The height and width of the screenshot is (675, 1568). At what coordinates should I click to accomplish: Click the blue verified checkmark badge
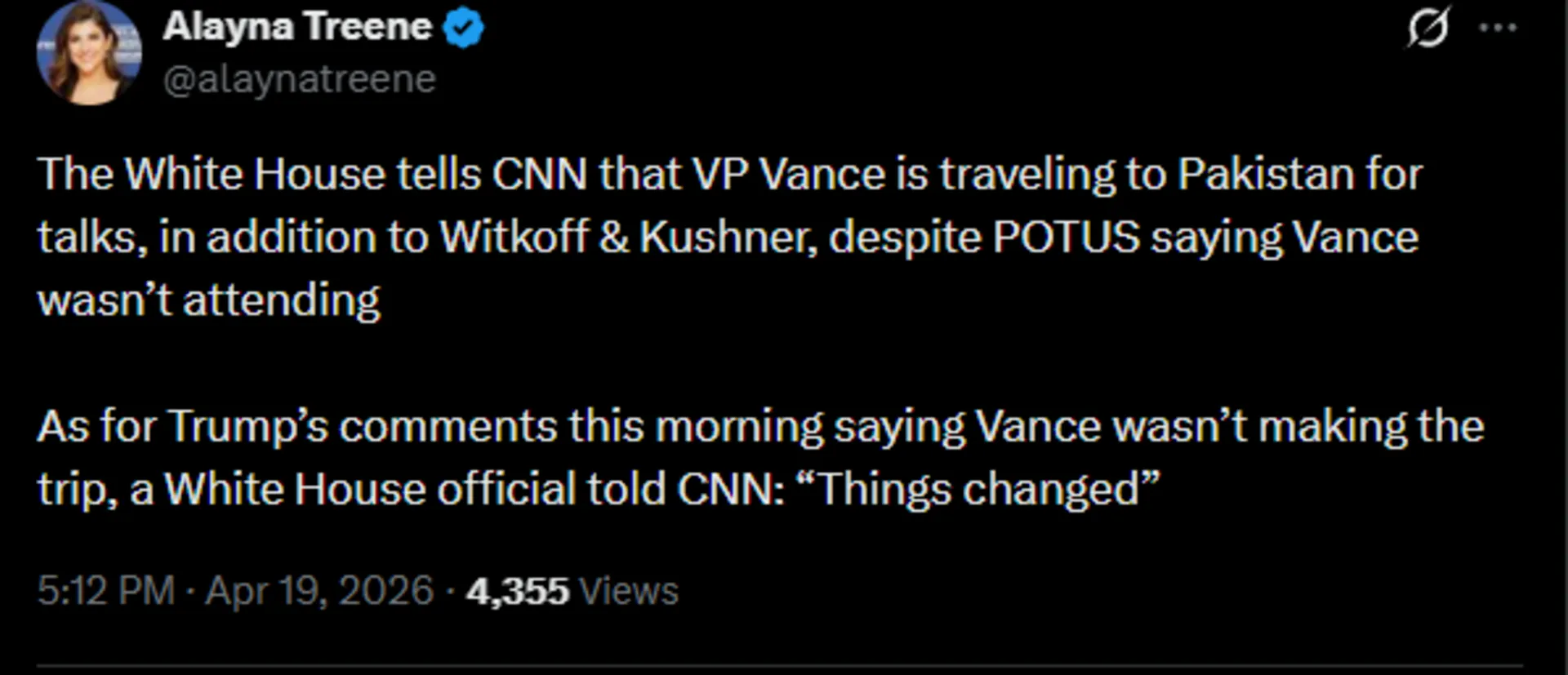[464, 29]
